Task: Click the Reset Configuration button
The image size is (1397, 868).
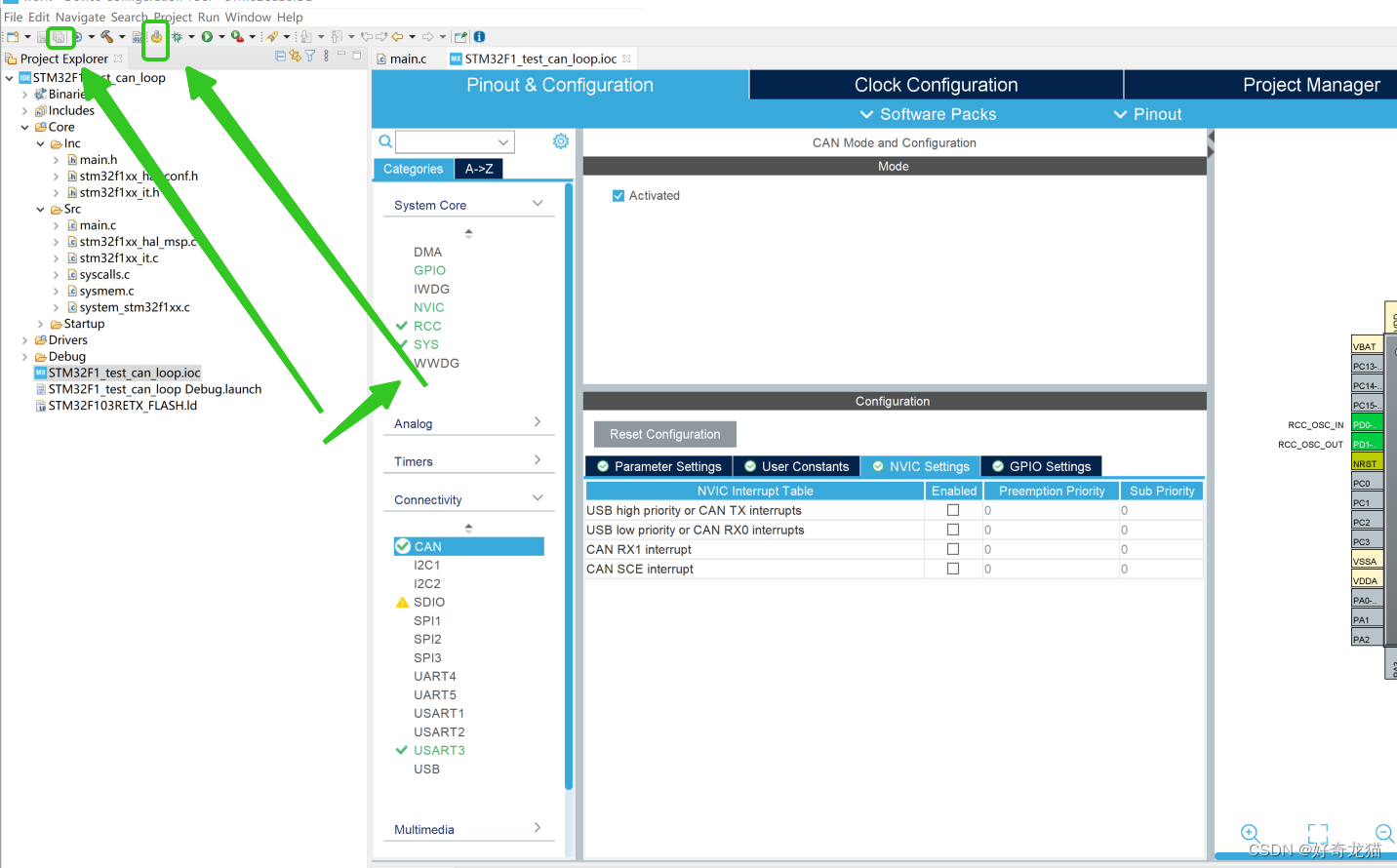Action: tap(665, 434)
